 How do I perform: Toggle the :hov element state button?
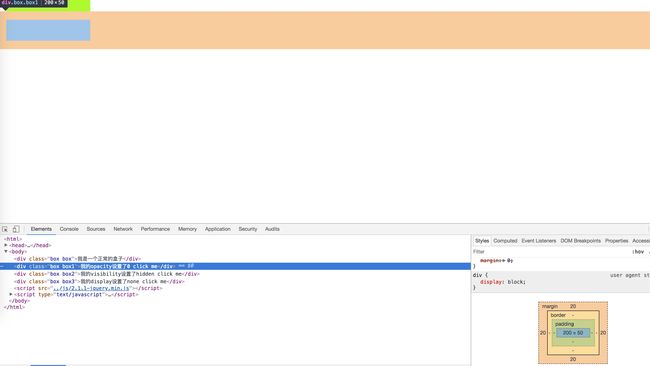click(x=638, y=252)
